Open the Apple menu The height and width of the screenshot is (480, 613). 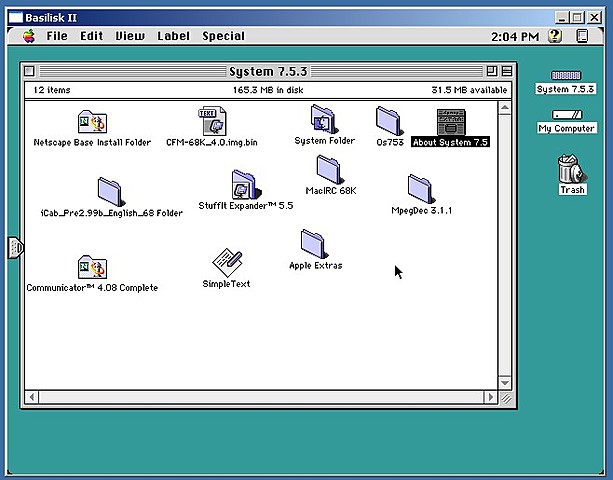point(29,36)
